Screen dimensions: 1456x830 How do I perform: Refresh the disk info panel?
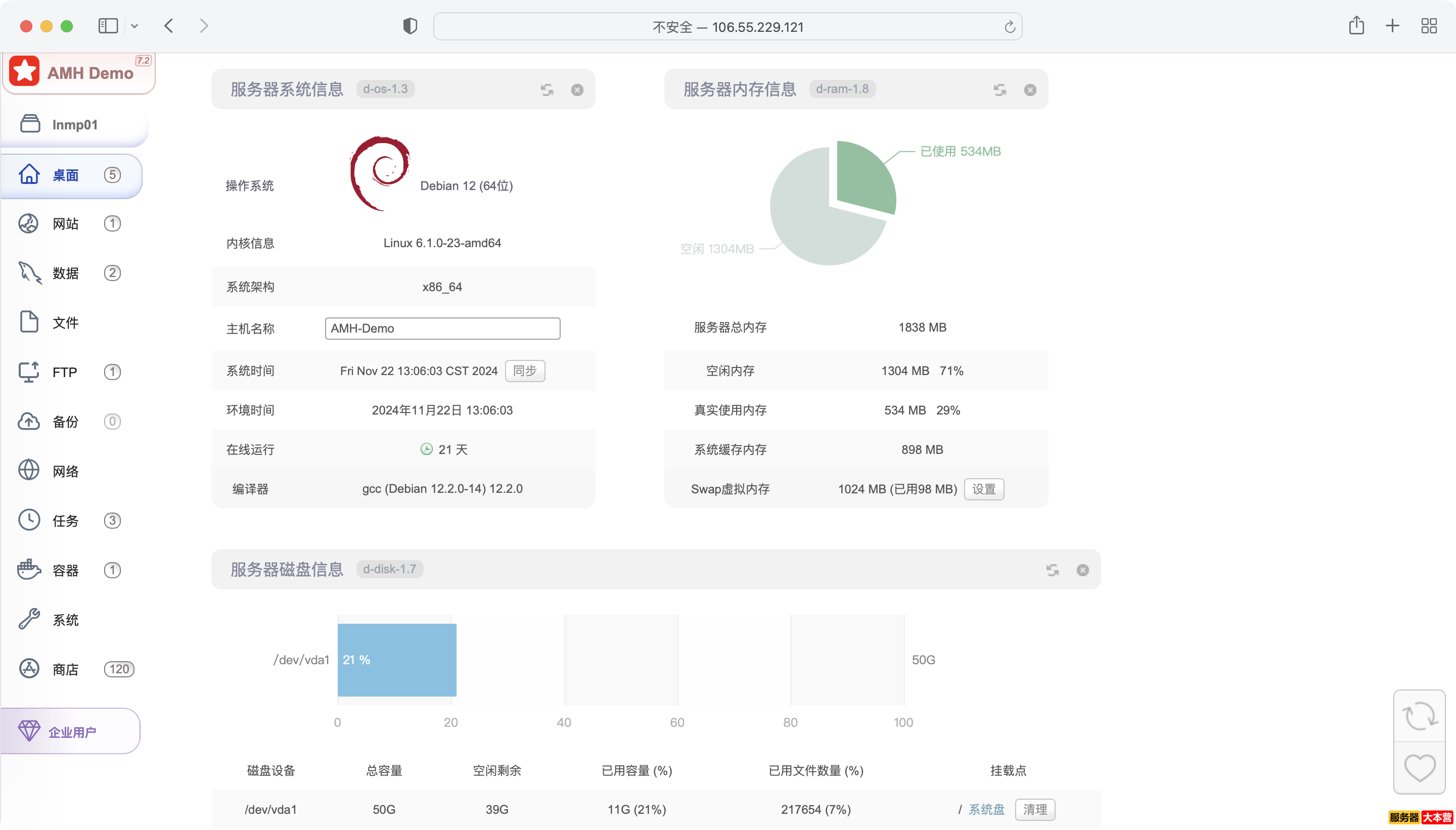tap(1053, 570)
